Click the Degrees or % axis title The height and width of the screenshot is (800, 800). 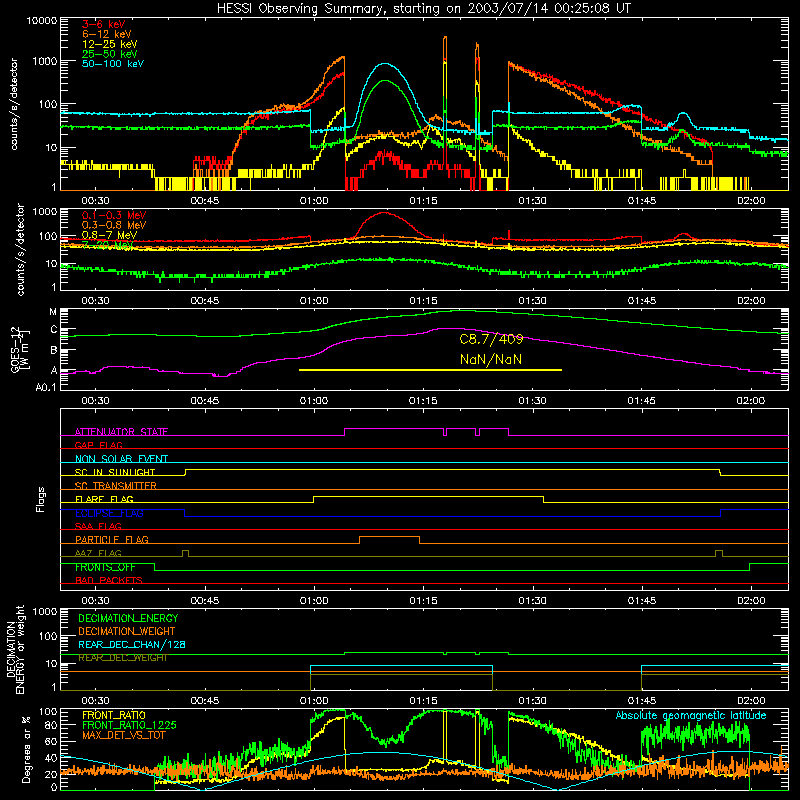tap(27, 749)
